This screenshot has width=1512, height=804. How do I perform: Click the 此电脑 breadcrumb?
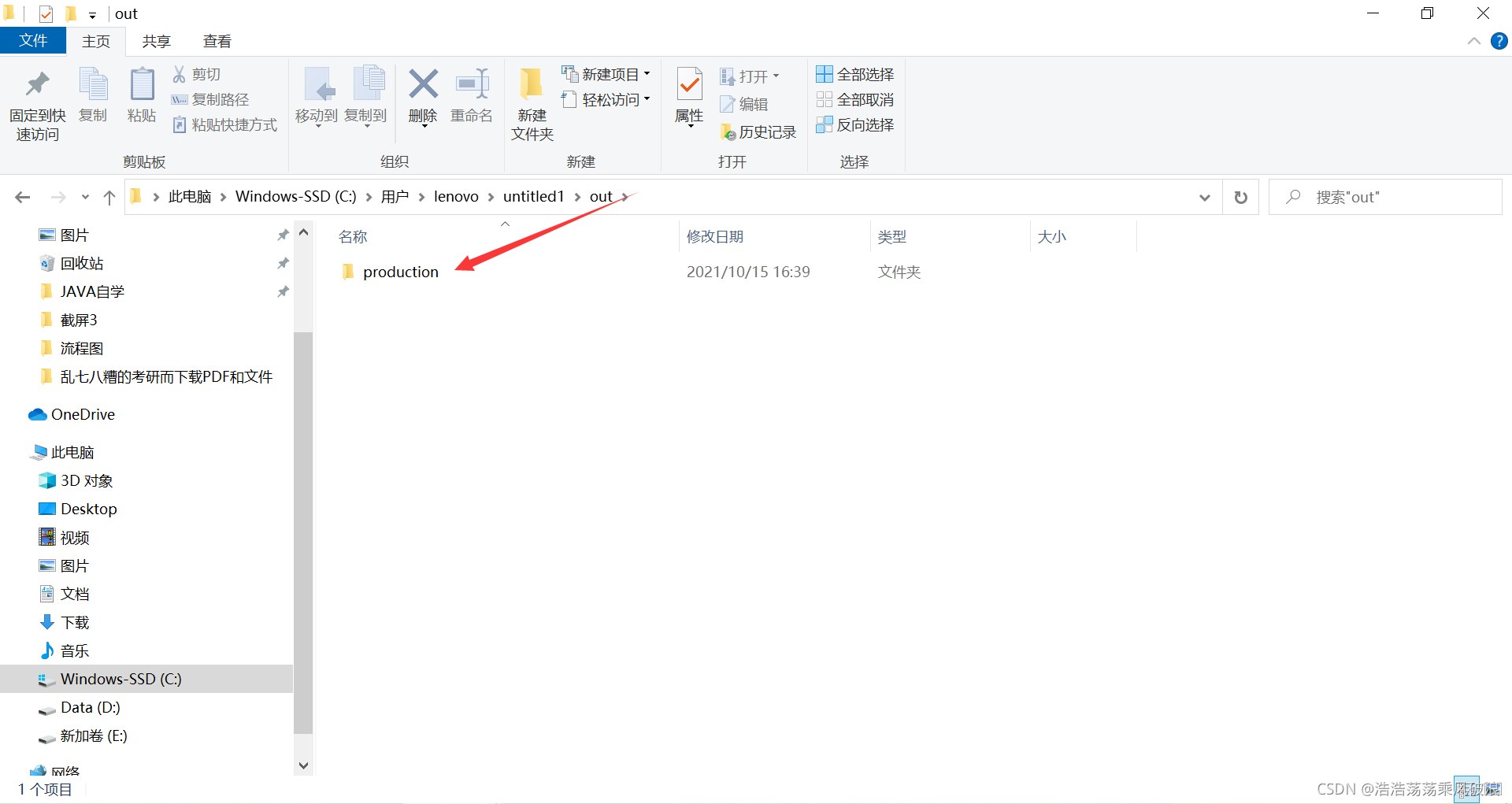190,196
